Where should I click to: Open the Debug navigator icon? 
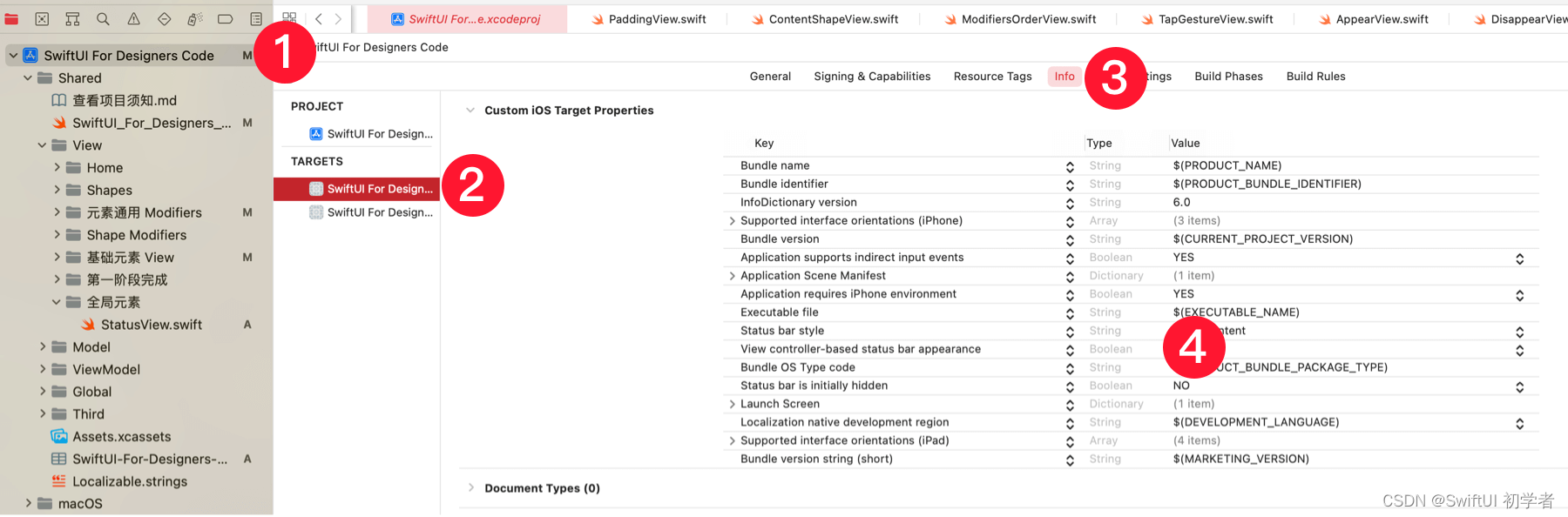195,18
